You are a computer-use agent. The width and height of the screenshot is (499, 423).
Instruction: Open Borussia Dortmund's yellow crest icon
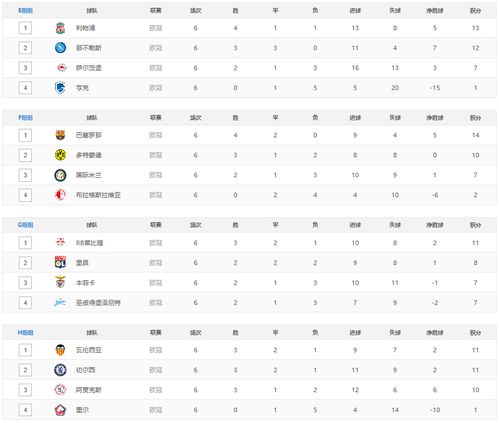click(x=60, y=155)
